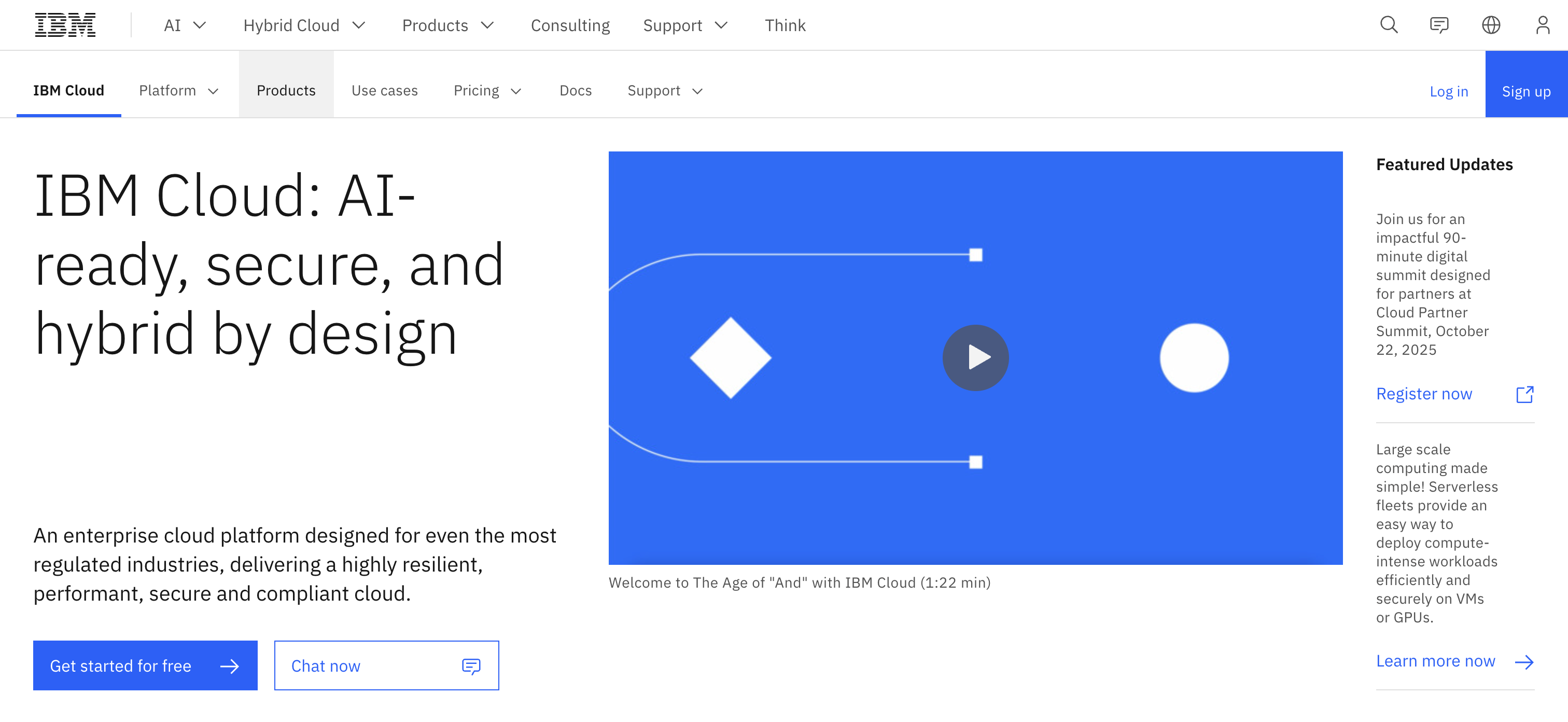The image size is (1568, 722).
Task: Expand the Pricing dropdown
Action: click(x=487, y=91)
